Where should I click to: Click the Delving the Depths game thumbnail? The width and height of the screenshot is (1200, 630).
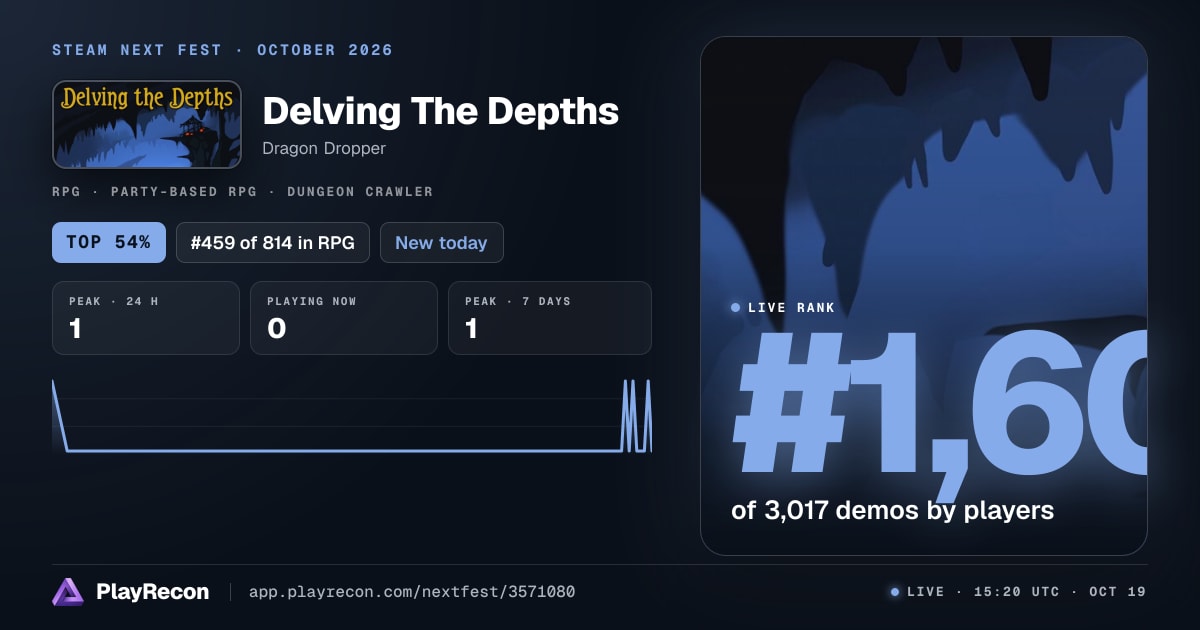[x=147, y=125]
